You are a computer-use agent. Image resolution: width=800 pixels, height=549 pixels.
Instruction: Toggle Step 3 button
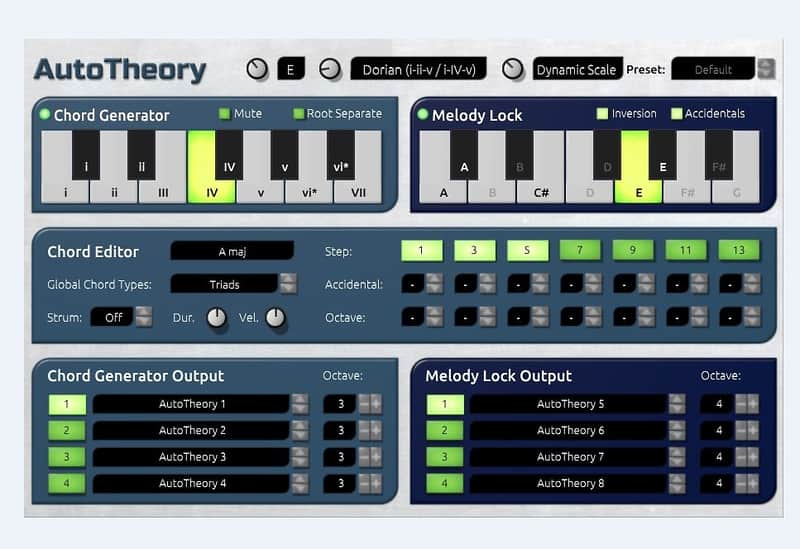click(x=474, y=250)
